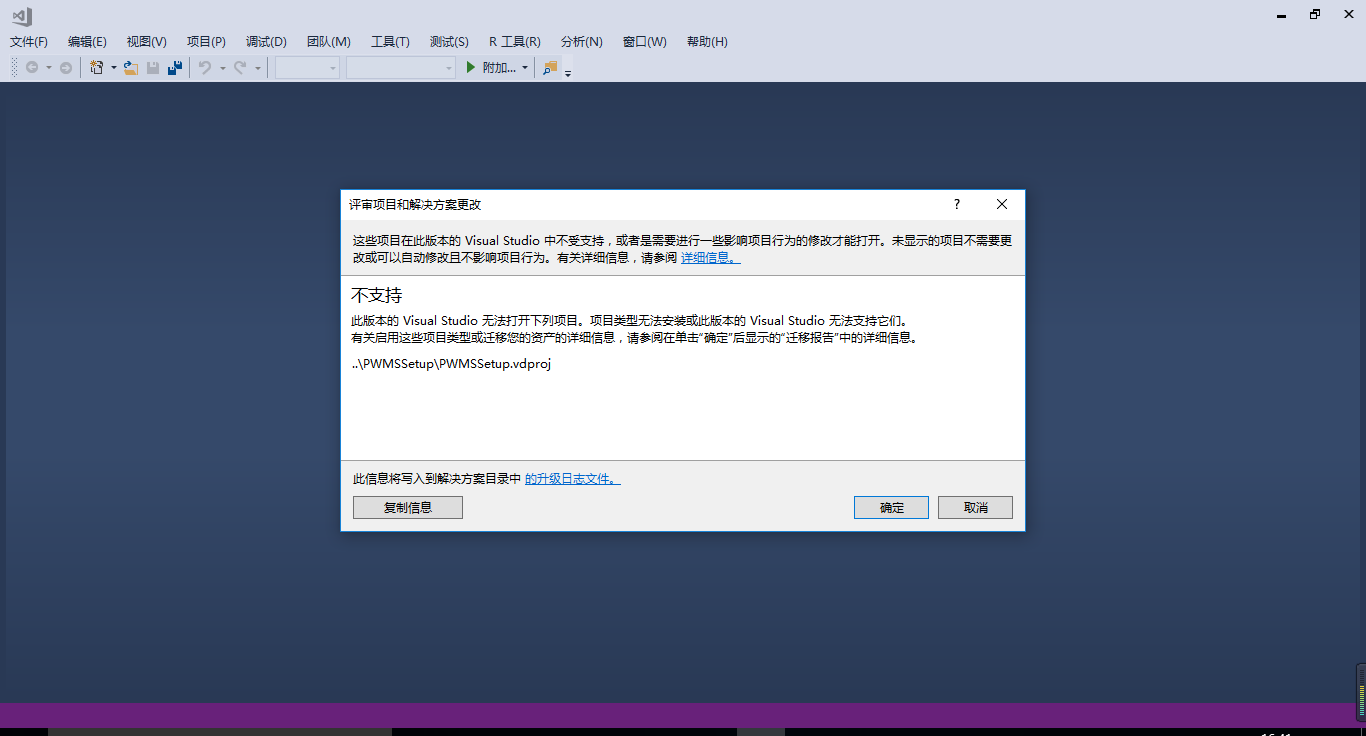Follow the 详细信息 link
This screenshot has height=736, width=1366.
click(x=711, y=258)
